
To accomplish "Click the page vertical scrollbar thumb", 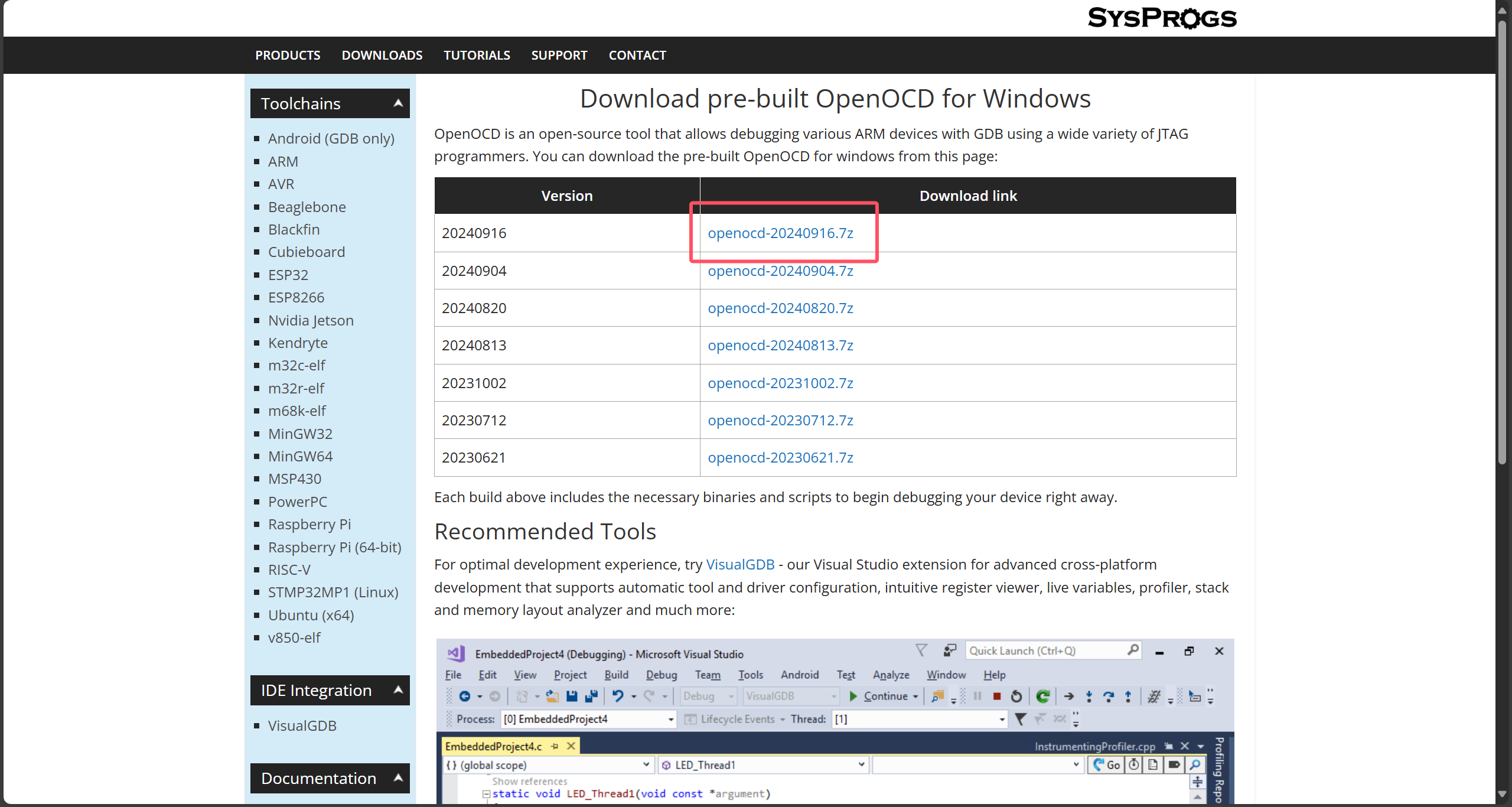I will (x=1502, y=244).
